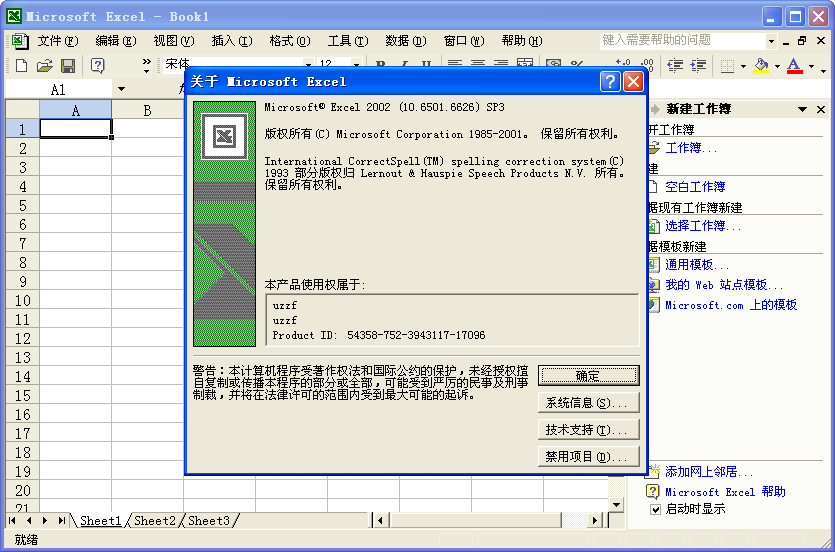Click the Name Box showing A1
The image size is (835, 552).
click(58, 89)
